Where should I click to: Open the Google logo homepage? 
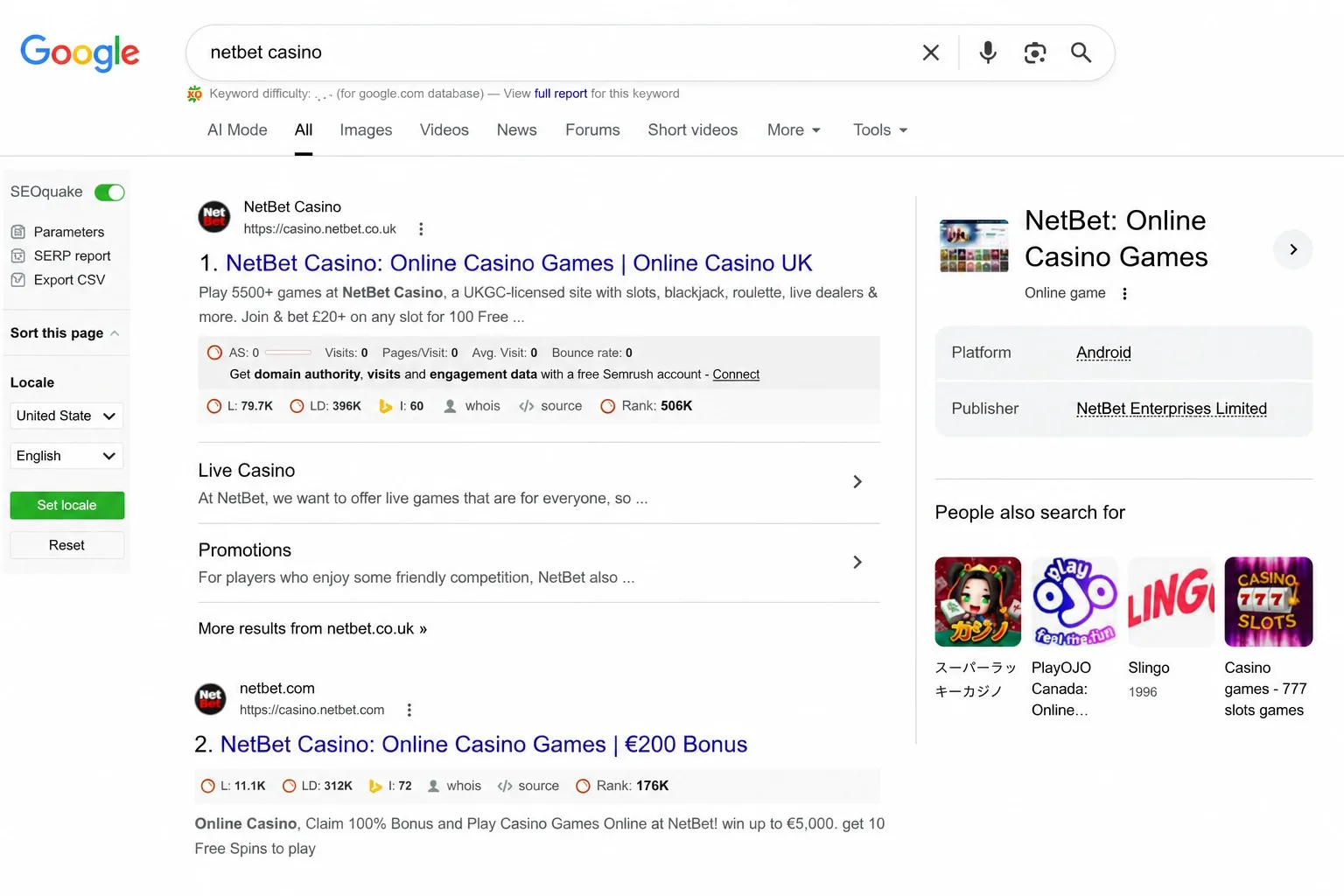(80, 53)
